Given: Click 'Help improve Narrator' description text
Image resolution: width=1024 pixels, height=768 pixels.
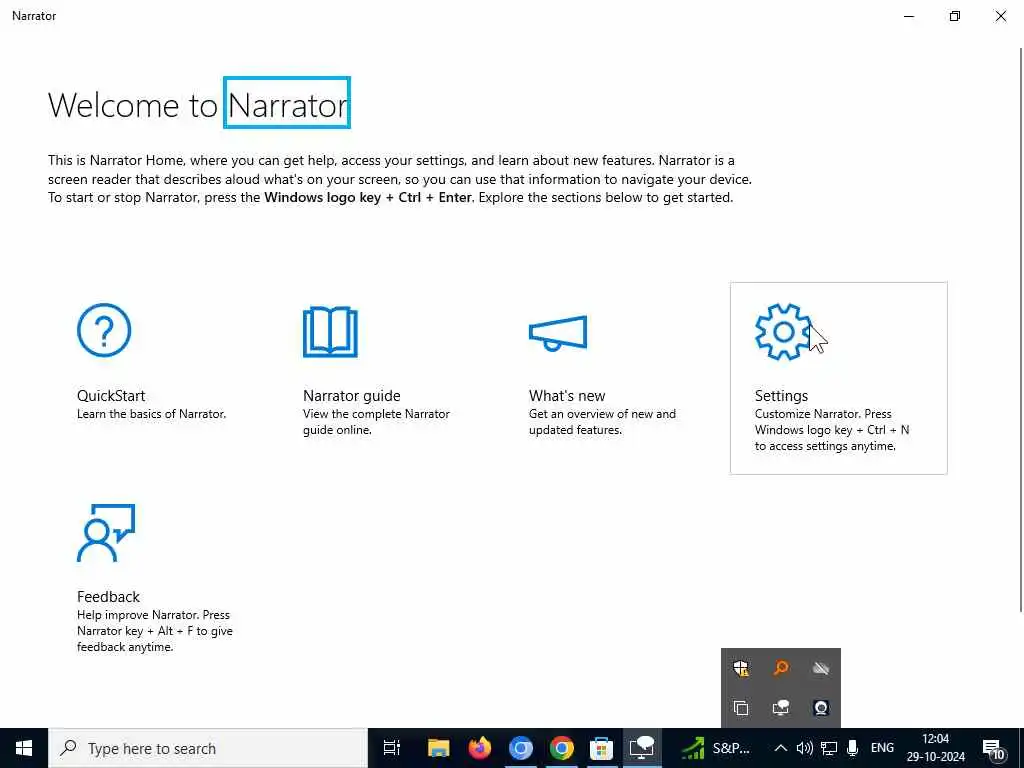Looking at the screenshot, I should (155, 631).
